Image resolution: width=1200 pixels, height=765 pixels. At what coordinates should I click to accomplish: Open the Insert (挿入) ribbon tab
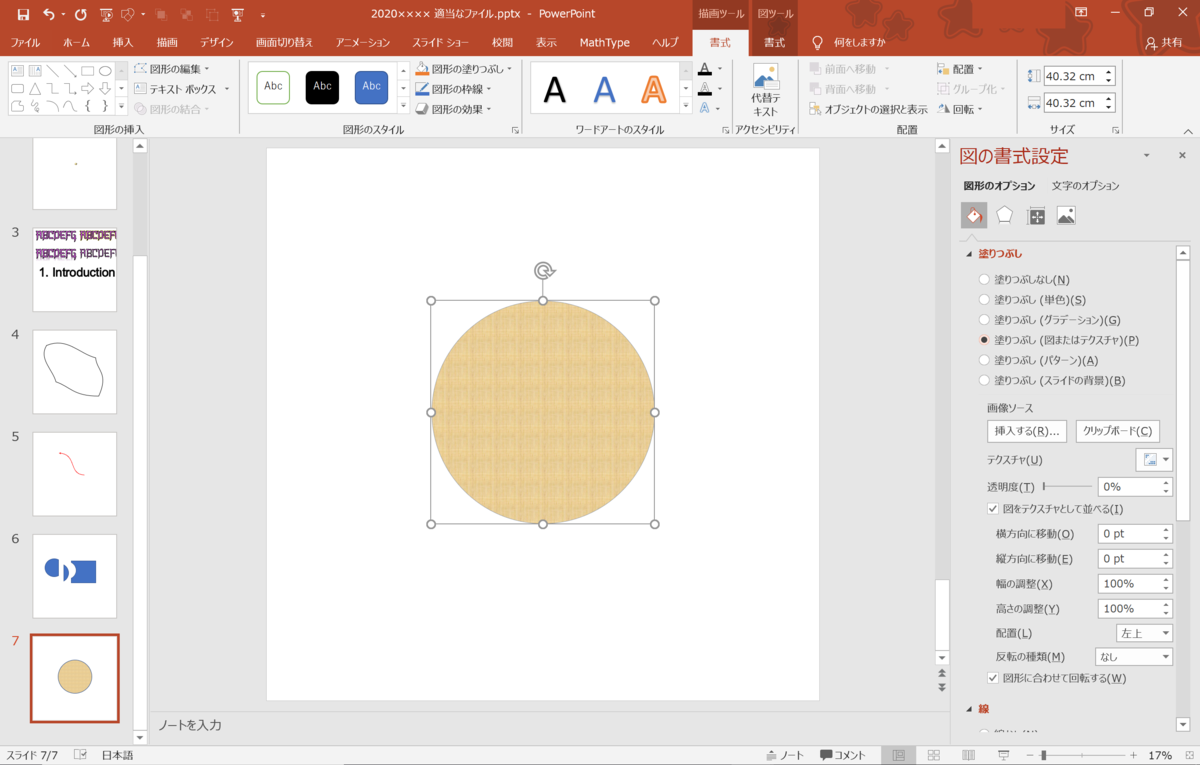point(123,43)
